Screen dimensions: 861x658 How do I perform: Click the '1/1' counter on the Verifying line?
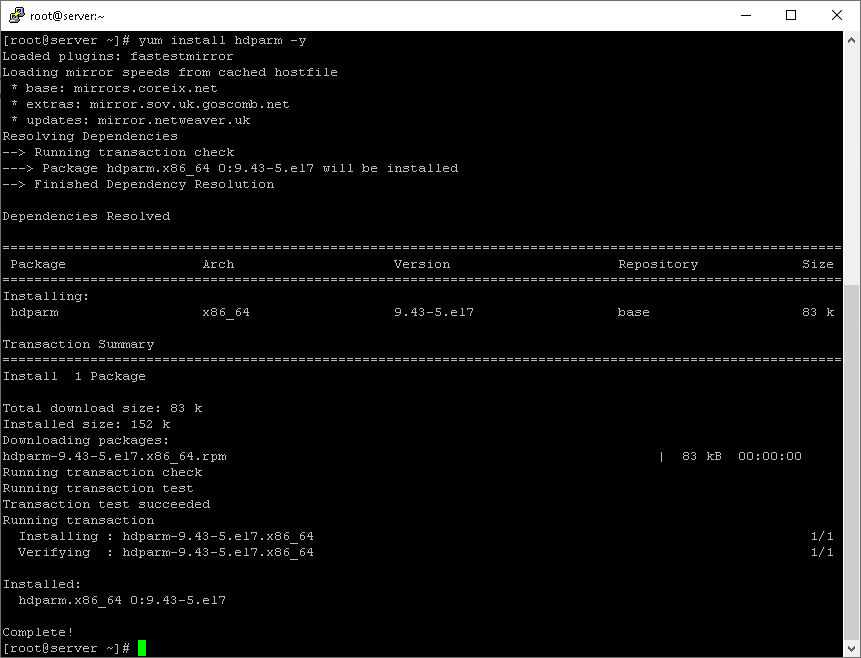click(822, 552)
